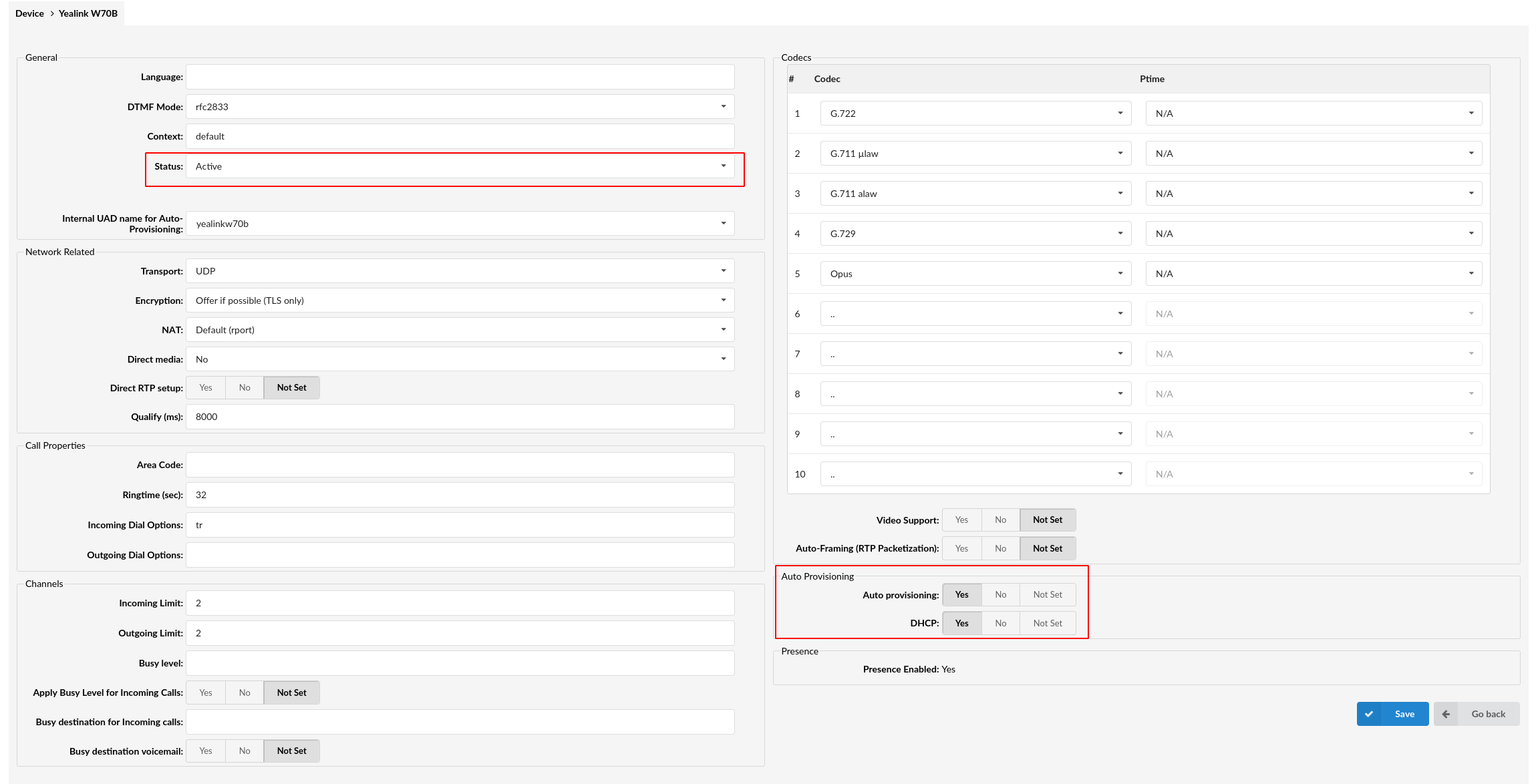Toggle Video Support to Yes

coord(961,519)
